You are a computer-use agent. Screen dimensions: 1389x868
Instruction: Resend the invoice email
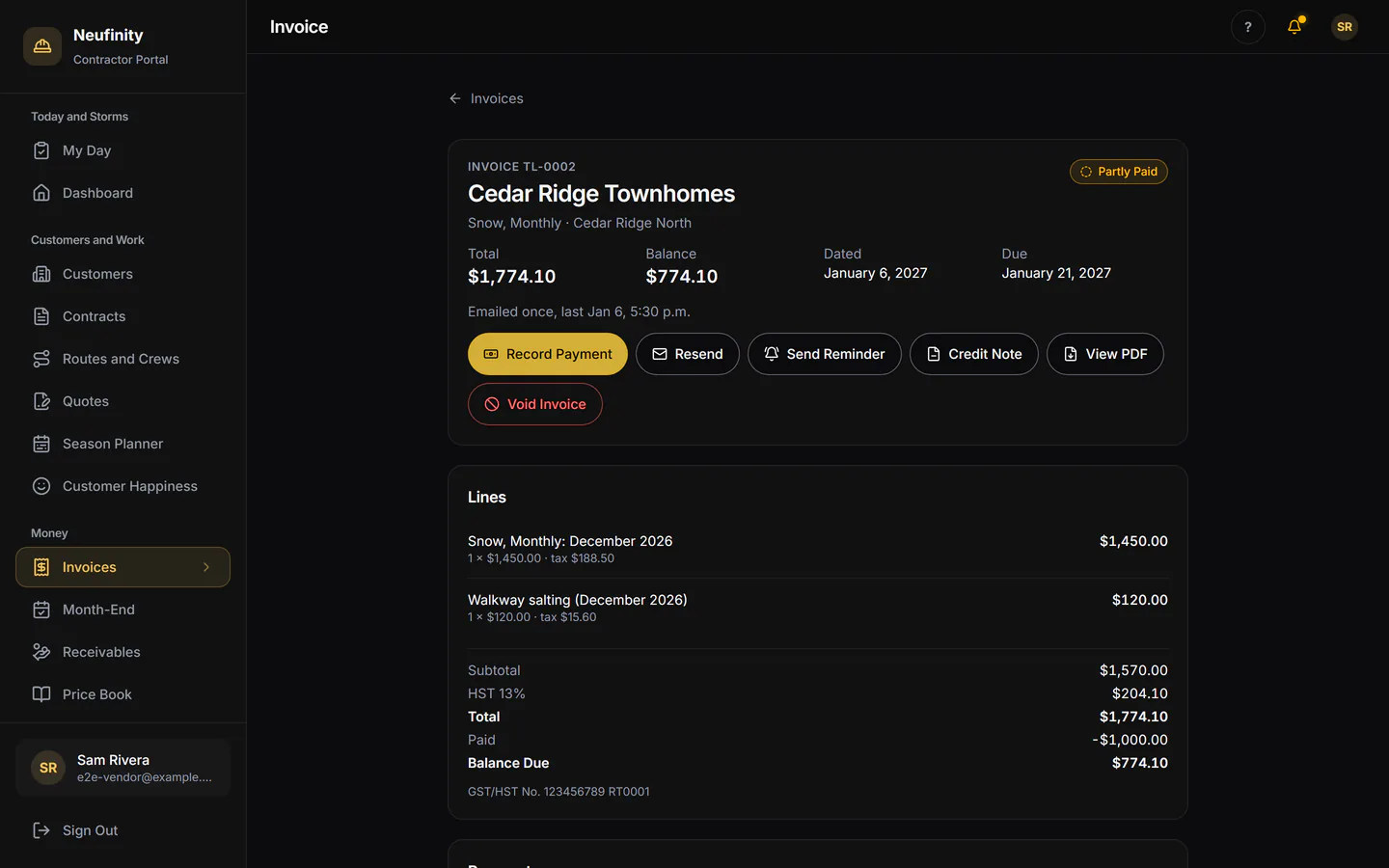(x=688, y=354)
